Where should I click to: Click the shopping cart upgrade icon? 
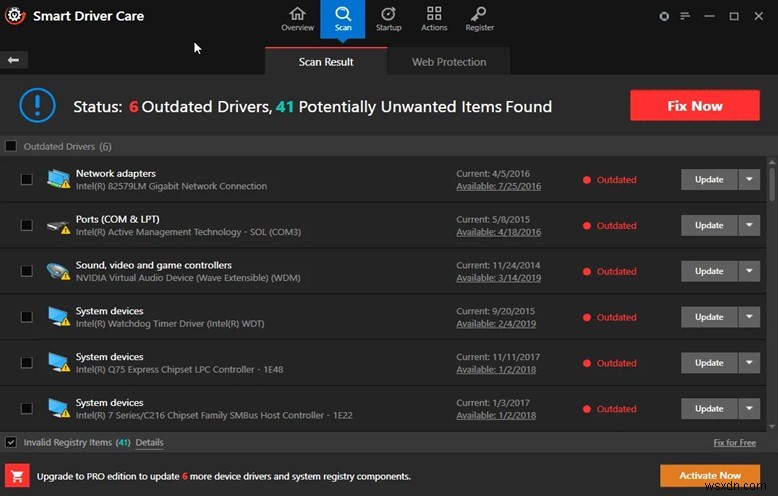point(17,475)
